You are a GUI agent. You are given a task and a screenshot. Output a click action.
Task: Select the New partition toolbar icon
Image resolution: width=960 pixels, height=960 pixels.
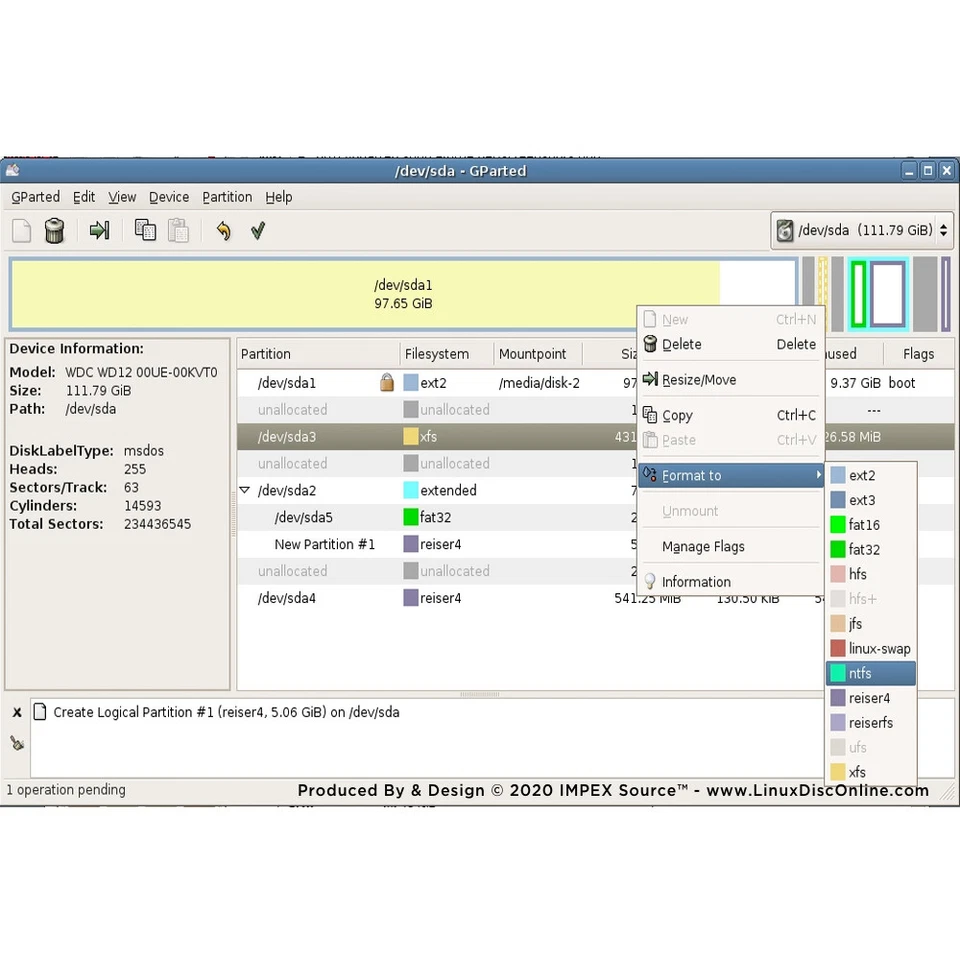[21, 231]
